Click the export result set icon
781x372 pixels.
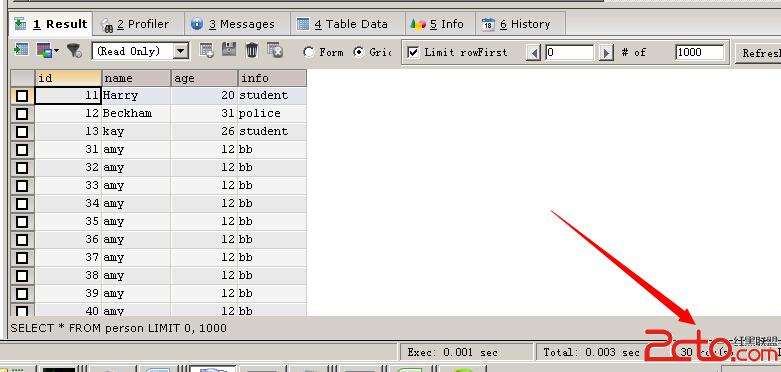coord(20,50)
